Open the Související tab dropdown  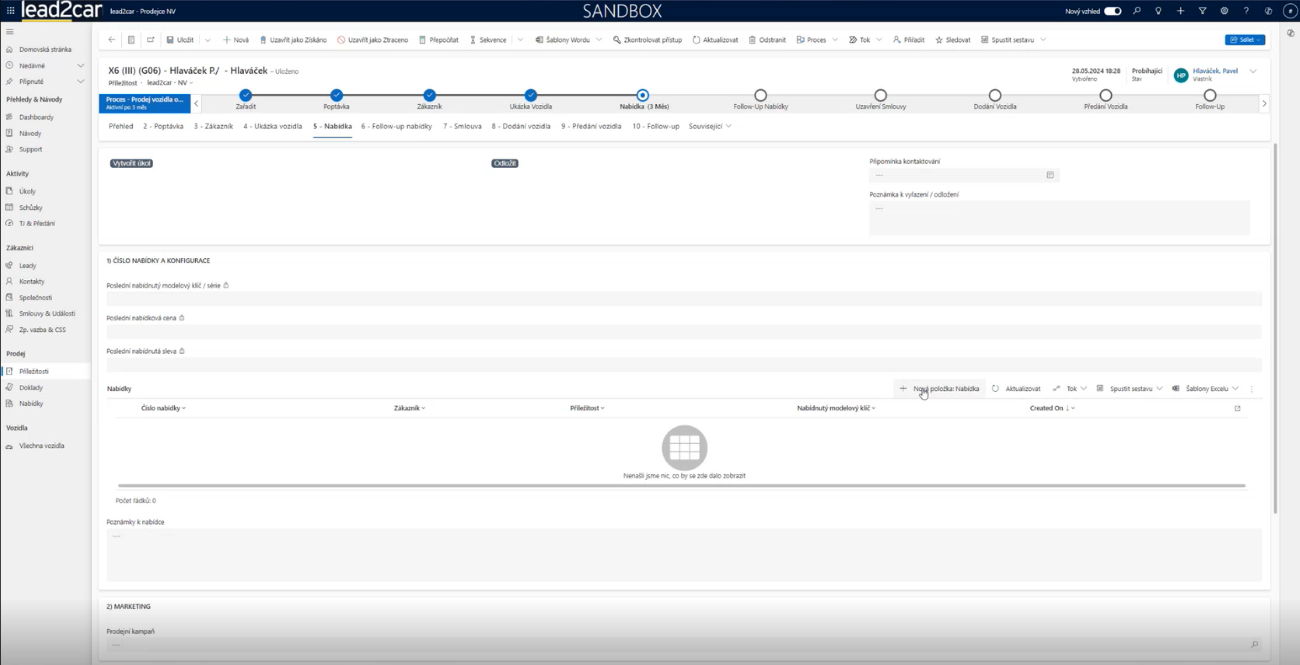(x=710, y=127)
